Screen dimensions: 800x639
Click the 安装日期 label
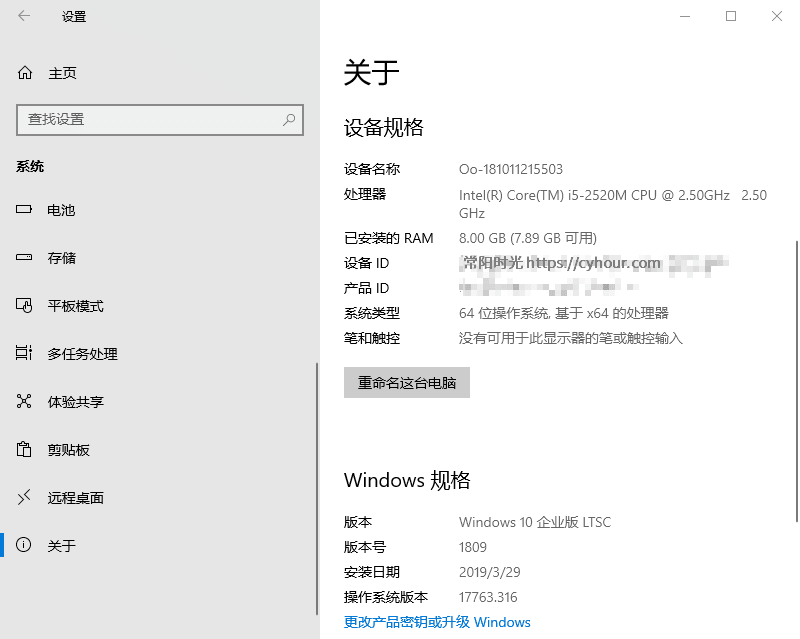[x=372, y=572]
